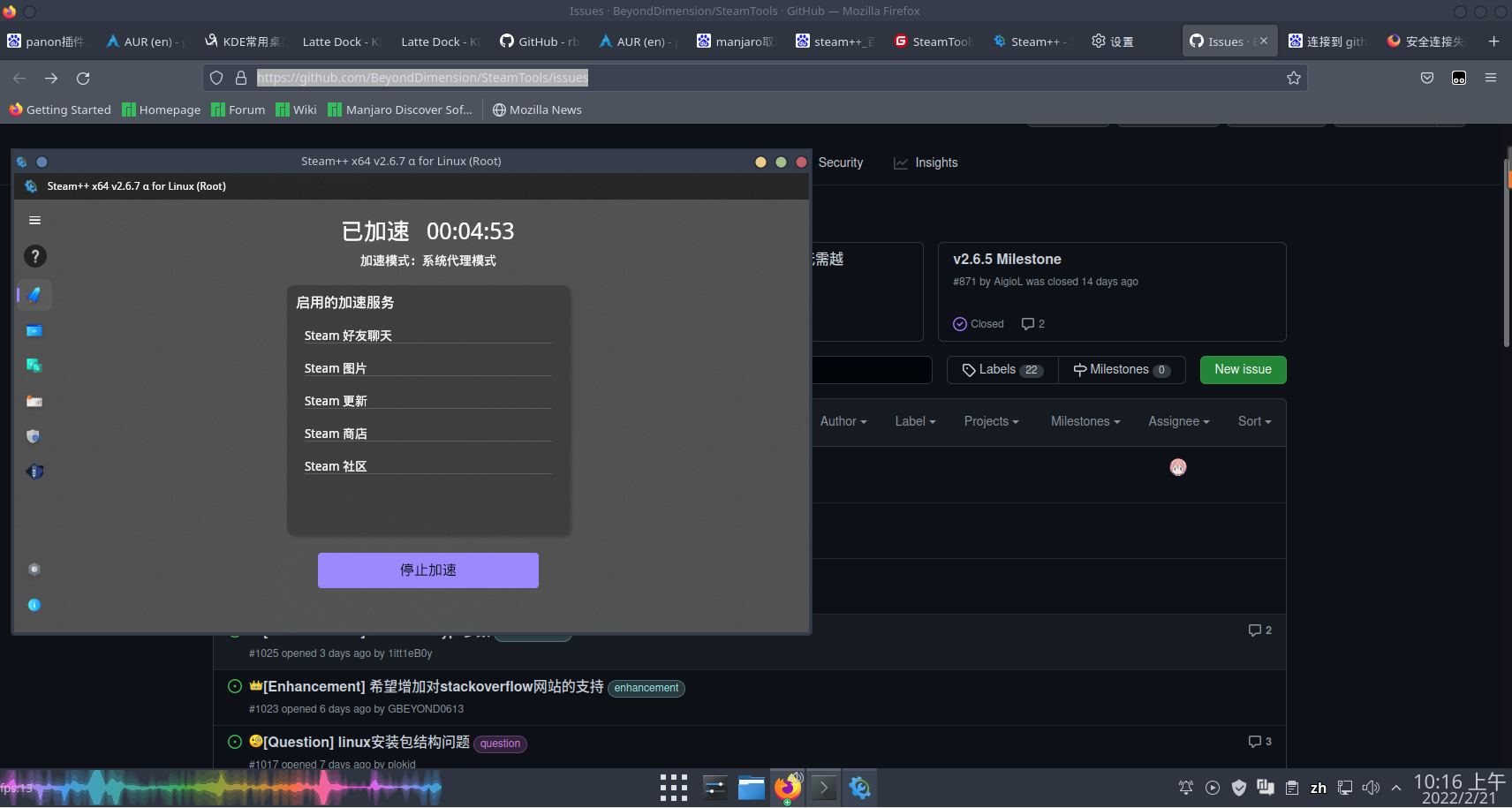Viewport: 1512px width, 808px height.
Task: Expand Label filter dropdown
Action: 915,422
